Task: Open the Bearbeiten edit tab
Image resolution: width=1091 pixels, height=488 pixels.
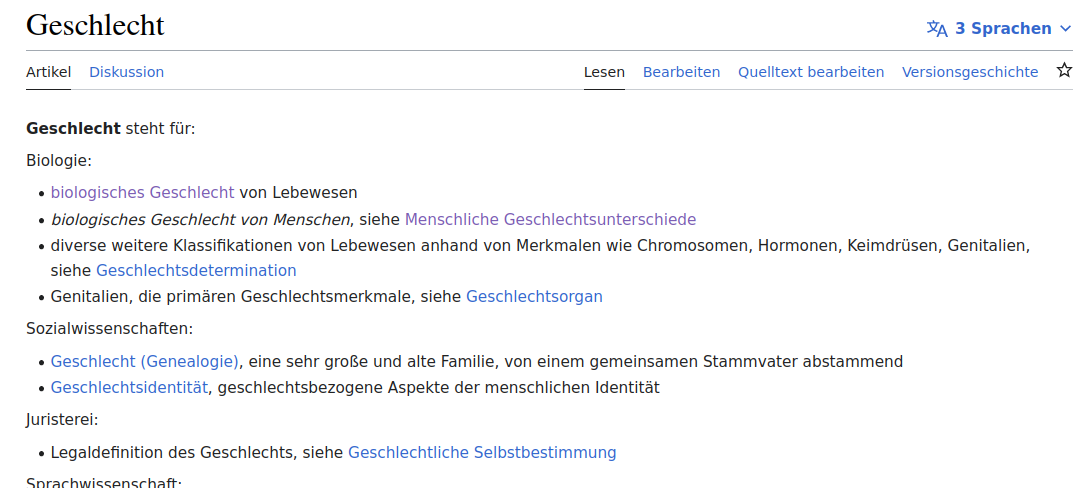Action: (681, 72)
